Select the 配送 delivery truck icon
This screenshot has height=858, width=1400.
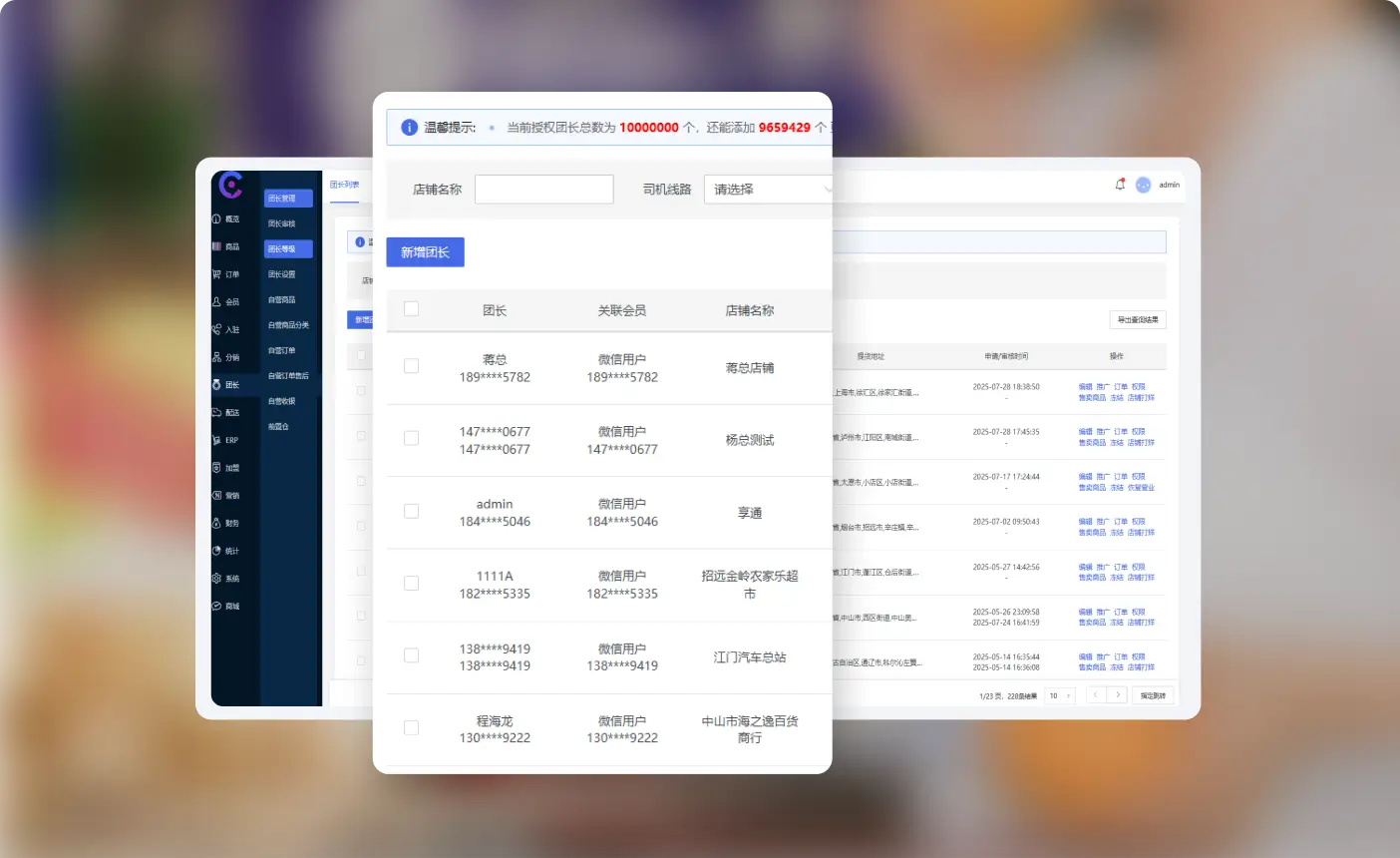pos(217,412)
